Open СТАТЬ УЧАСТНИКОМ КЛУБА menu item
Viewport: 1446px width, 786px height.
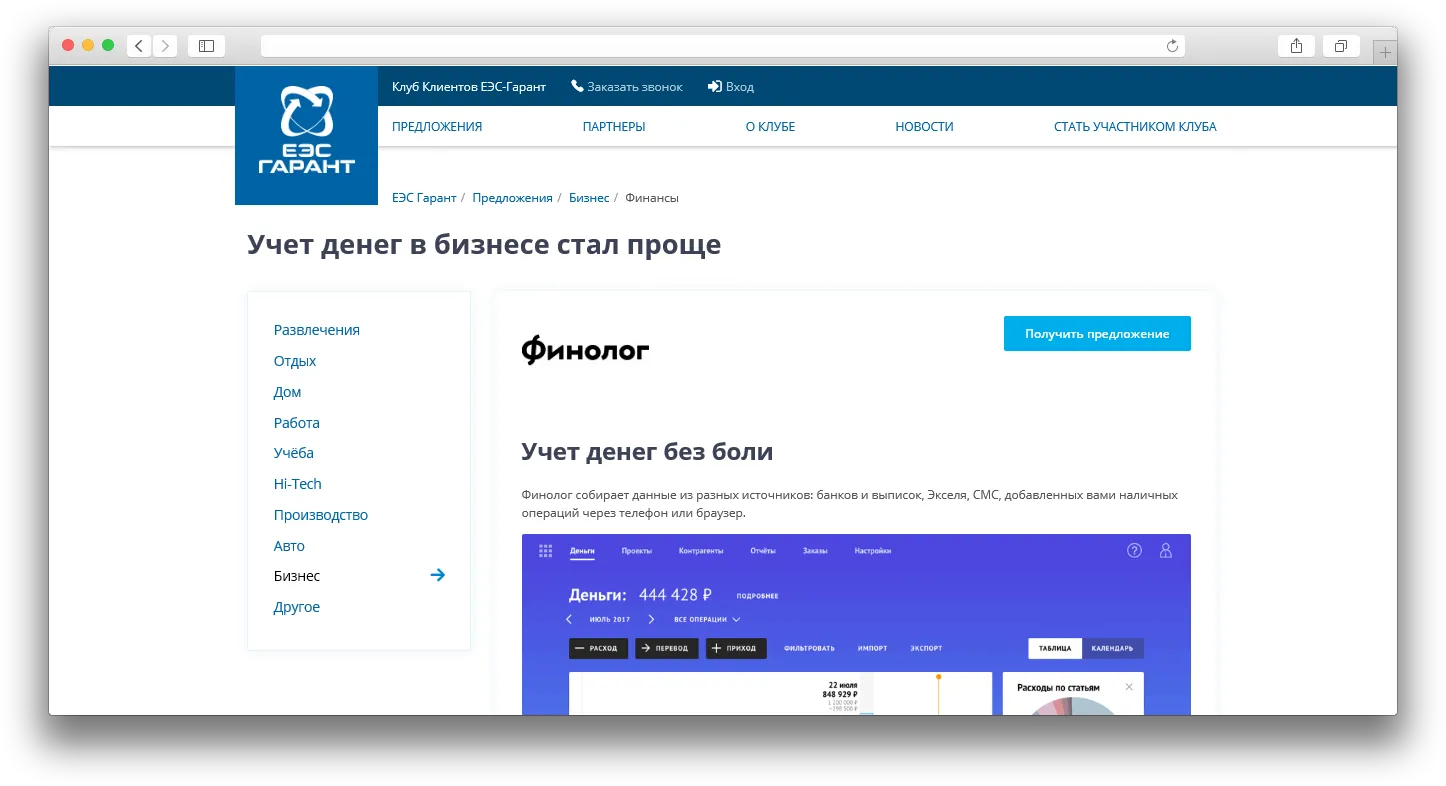coord(1135,127)
